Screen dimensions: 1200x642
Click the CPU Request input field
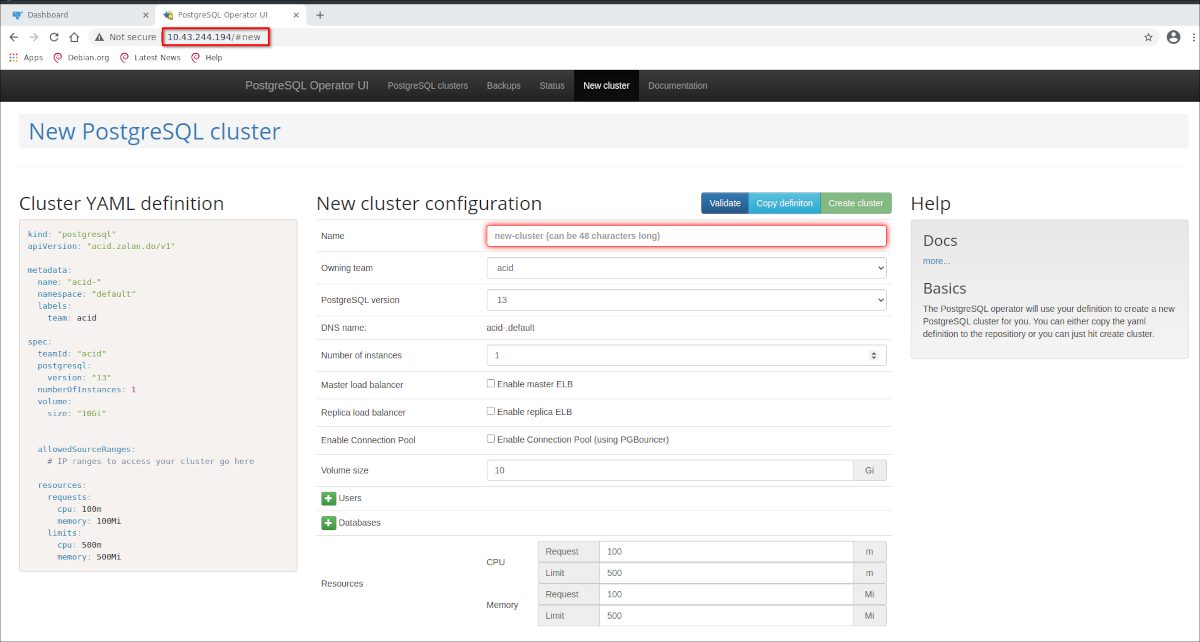coord(726,551)
